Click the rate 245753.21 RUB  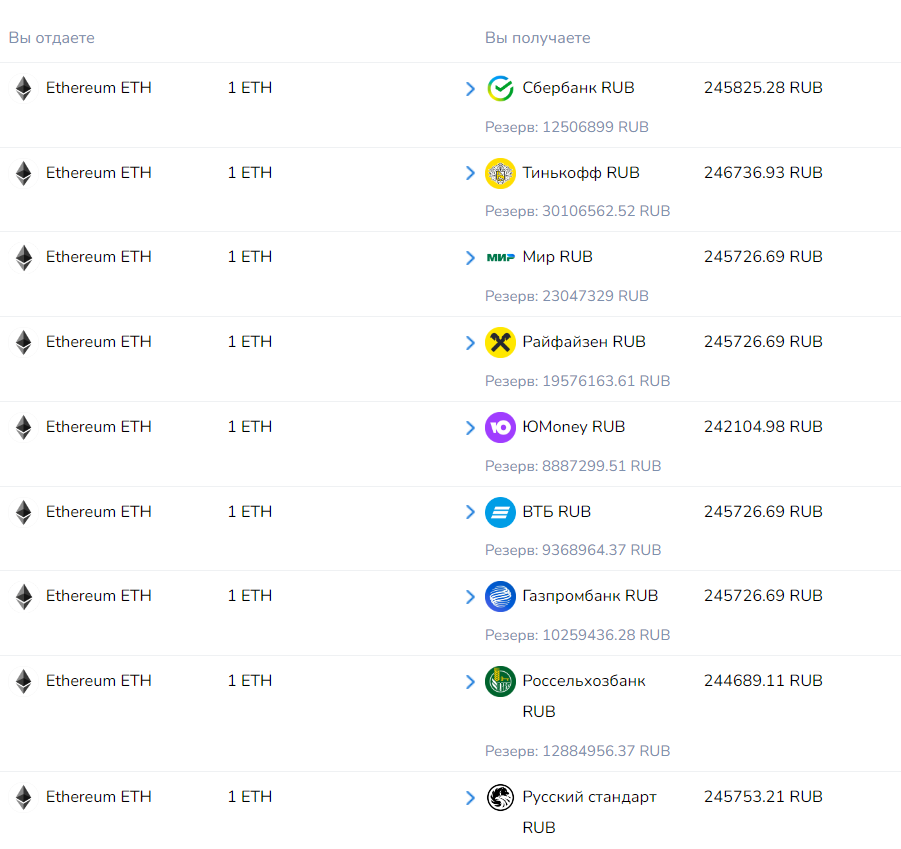coord(763,797)
